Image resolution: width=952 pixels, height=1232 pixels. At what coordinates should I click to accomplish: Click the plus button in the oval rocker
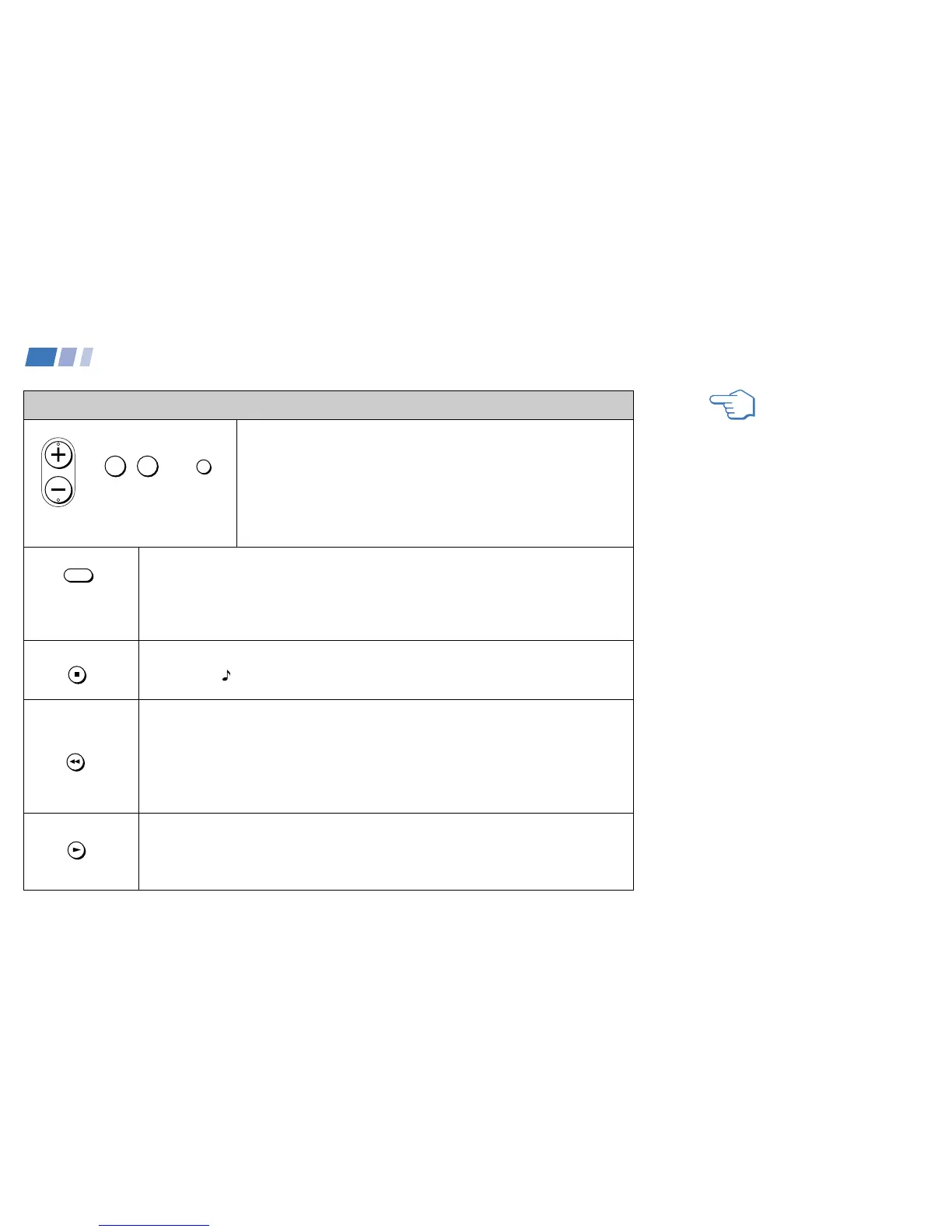(x=58, y=456)
